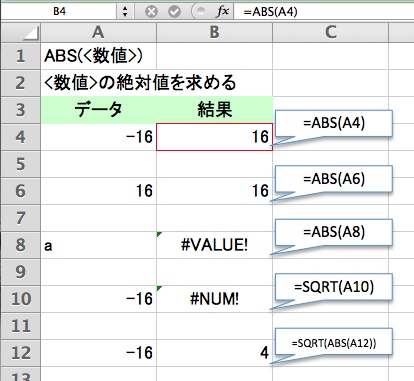414x381 pixels.
Task: Confirm entry with the checkmark icon
Action: (x=174, y=12)
